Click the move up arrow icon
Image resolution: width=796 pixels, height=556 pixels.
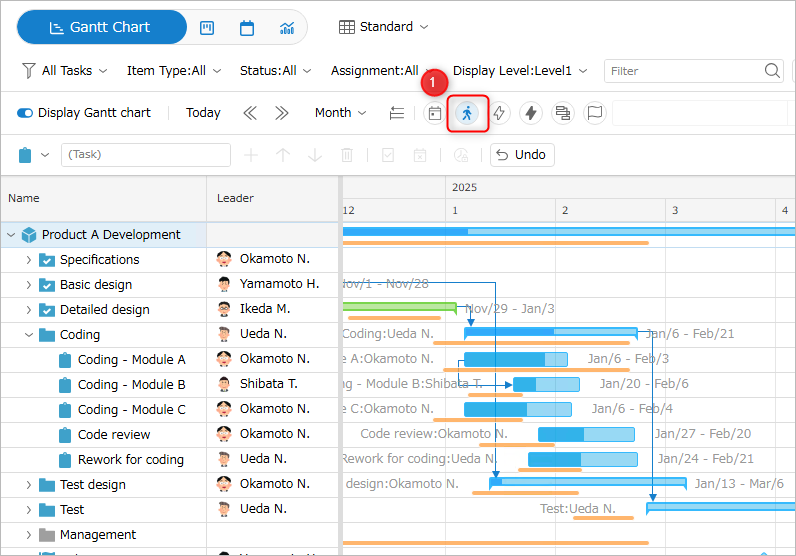(283, 155)
